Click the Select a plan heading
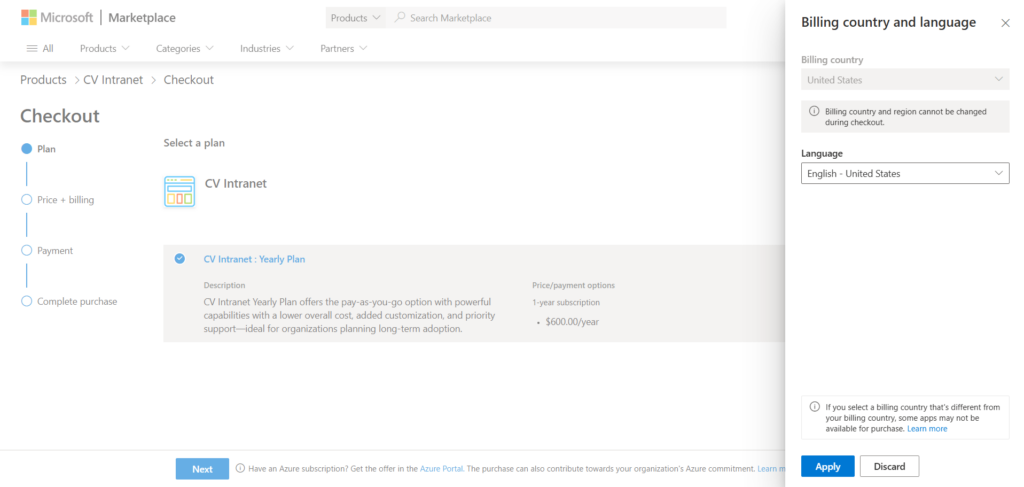This screenshot has width=1024, height=487. (x=194, y=143)
